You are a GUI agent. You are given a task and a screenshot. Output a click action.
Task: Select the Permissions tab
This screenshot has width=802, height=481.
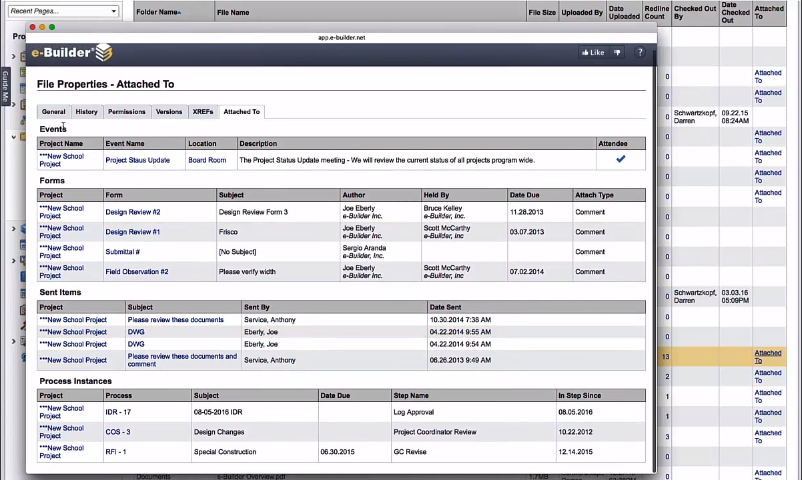point(127,112)
